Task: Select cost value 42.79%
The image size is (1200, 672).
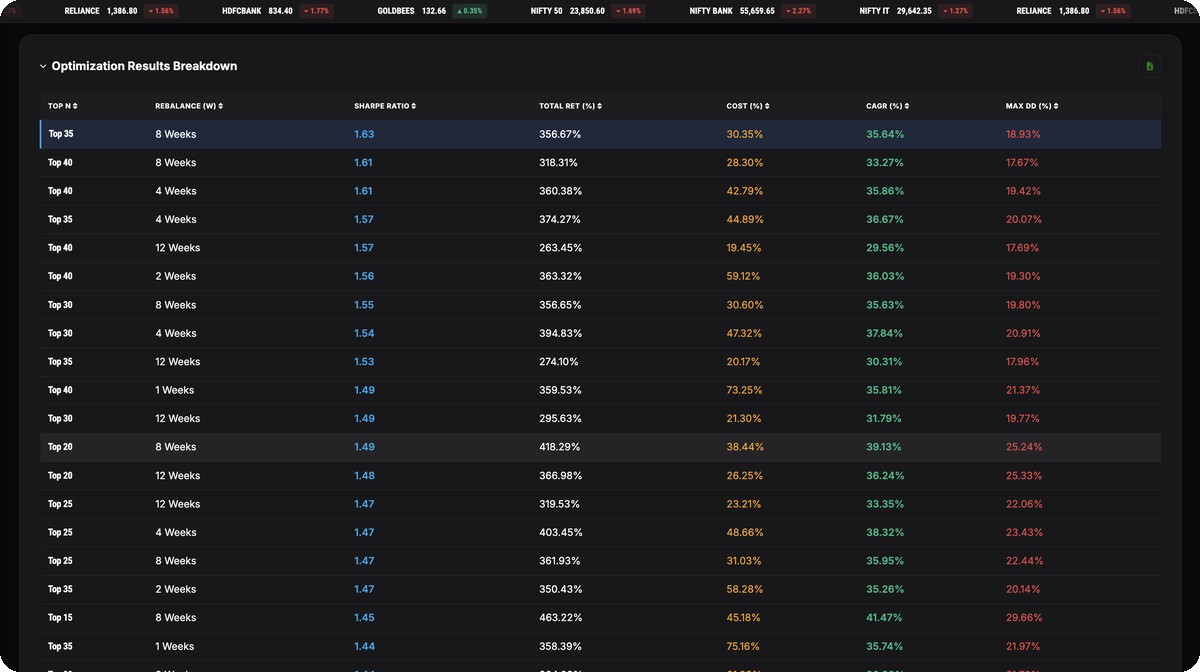Action: pyautogui.click(x=745, y=191)
